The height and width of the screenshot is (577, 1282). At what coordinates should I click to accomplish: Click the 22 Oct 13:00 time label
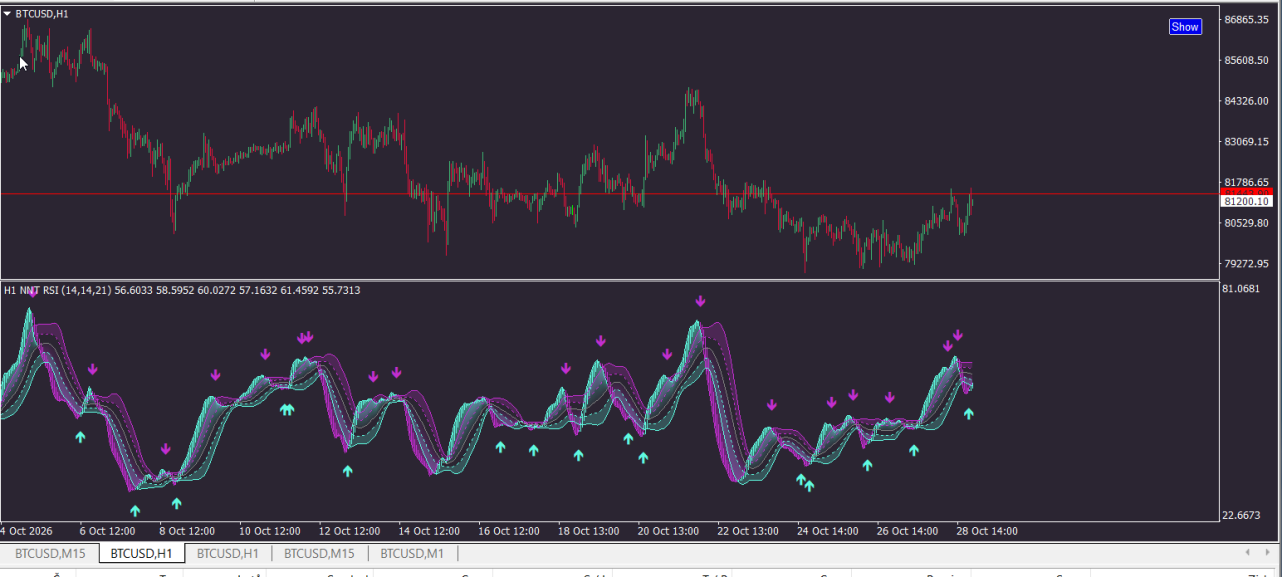(749, 531)
